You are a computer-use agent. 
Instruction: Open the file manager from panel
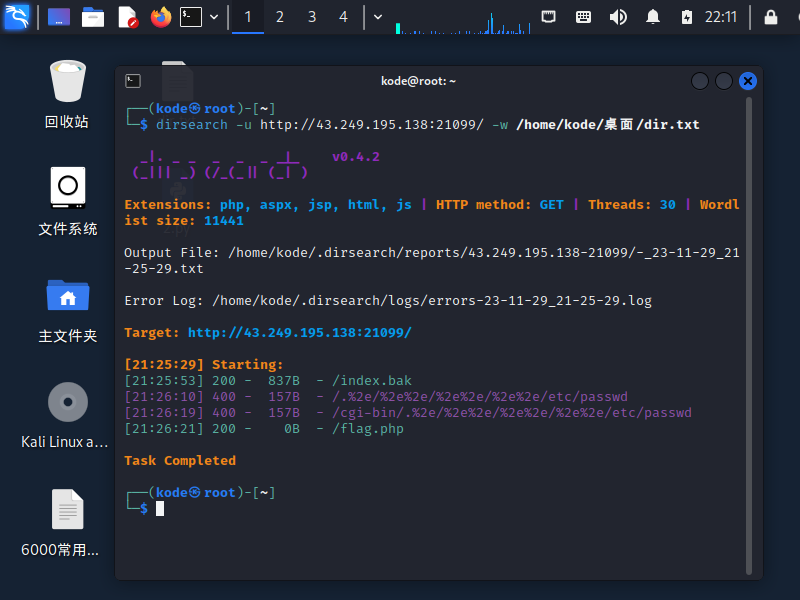pyautogui.click(x=93, y=17)
